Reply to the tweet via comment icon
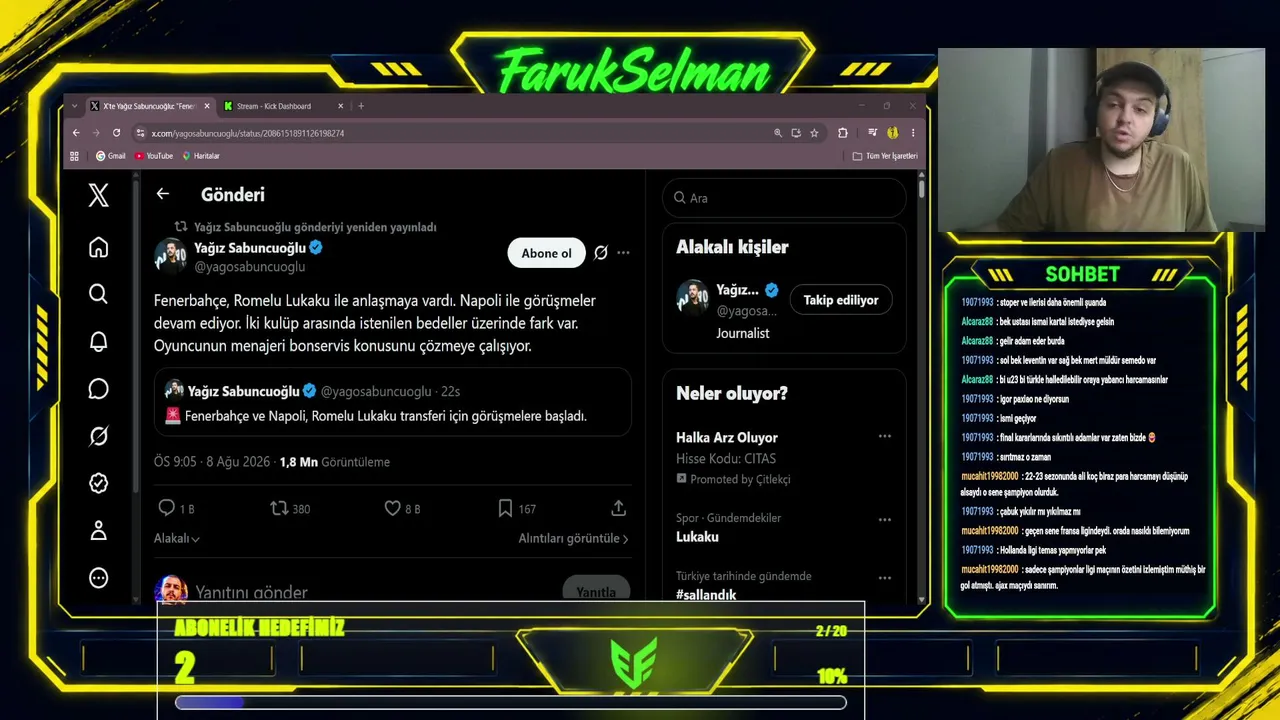This screenshot has height=720, width=1280. [167, 508]
